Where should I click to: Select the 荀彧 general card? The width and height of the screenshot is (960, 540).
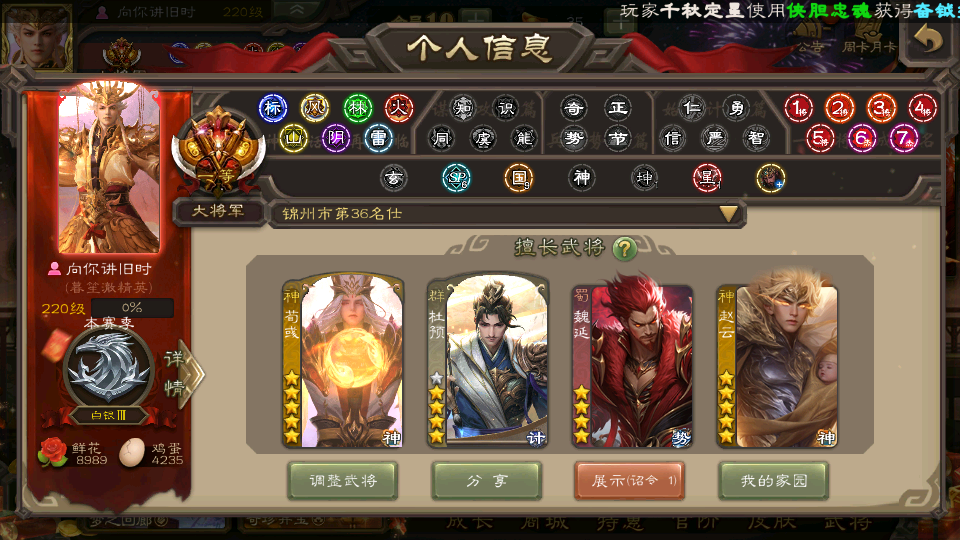click(x=343, y=360)
